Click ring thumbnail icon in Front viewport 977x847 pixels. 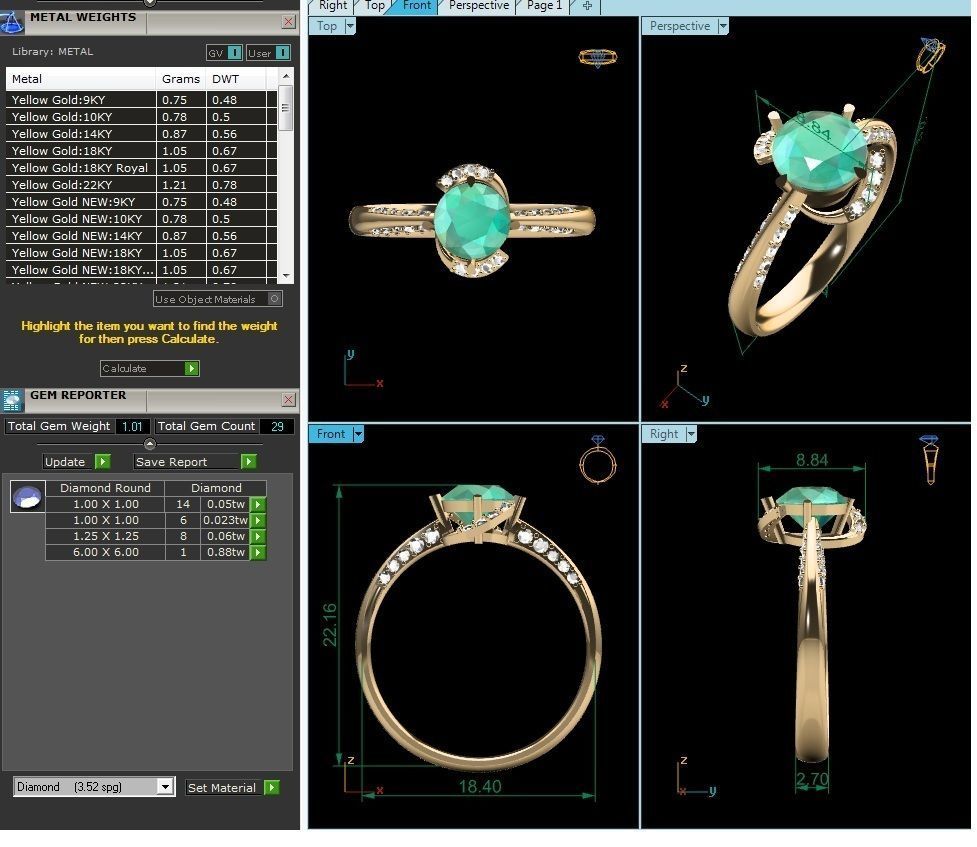pos(598,459)
